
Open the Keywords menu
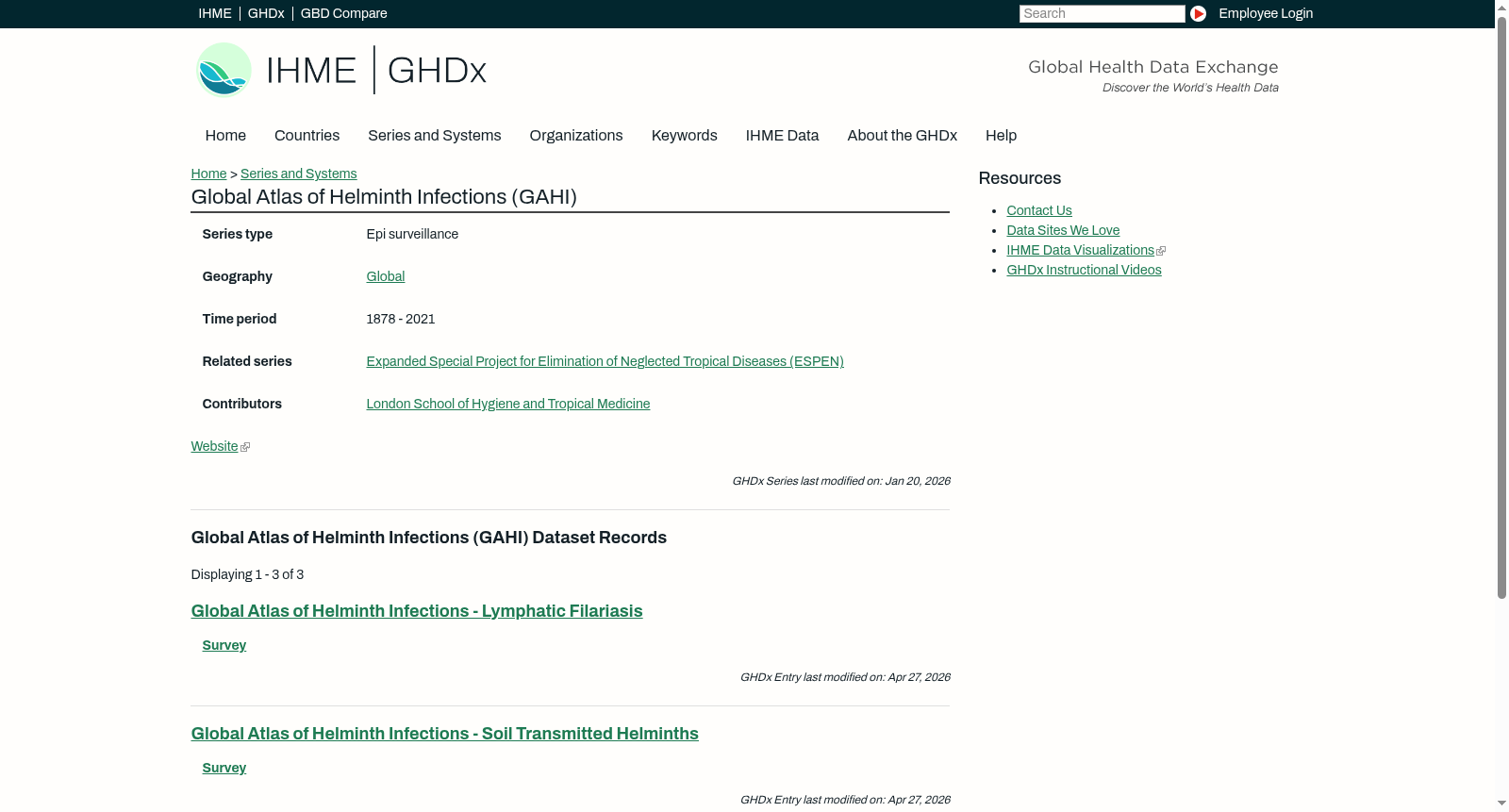tap(684, 135)
